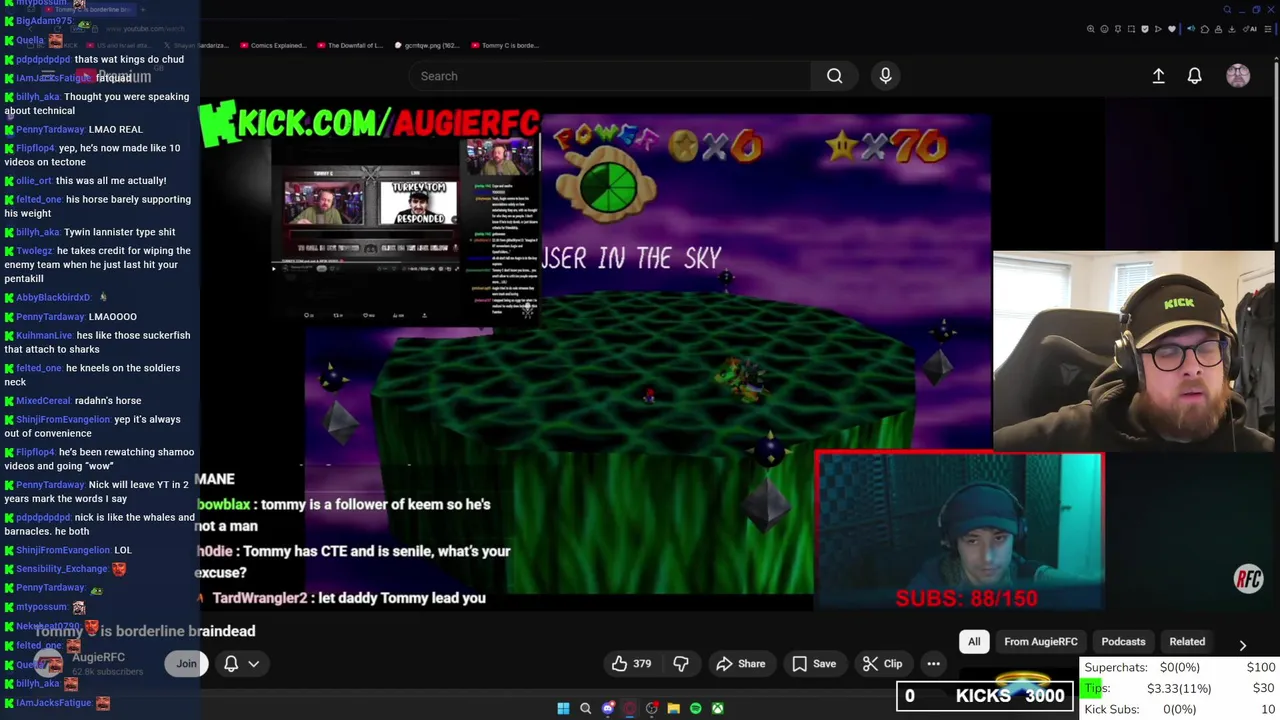The width and height of the screenshot is (1280, 720).
Task: Click the Join channel button
Action: click(186, 664)
